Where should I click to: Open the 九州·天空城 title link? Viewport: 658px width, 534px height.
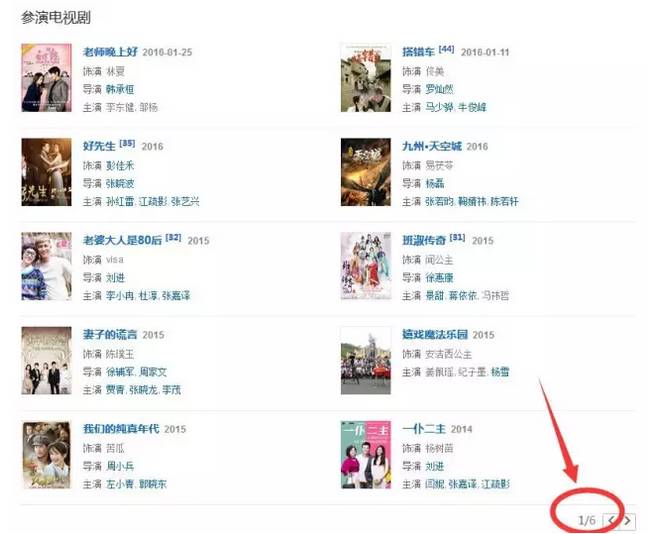pyautogui.click(x=432, y=146)
